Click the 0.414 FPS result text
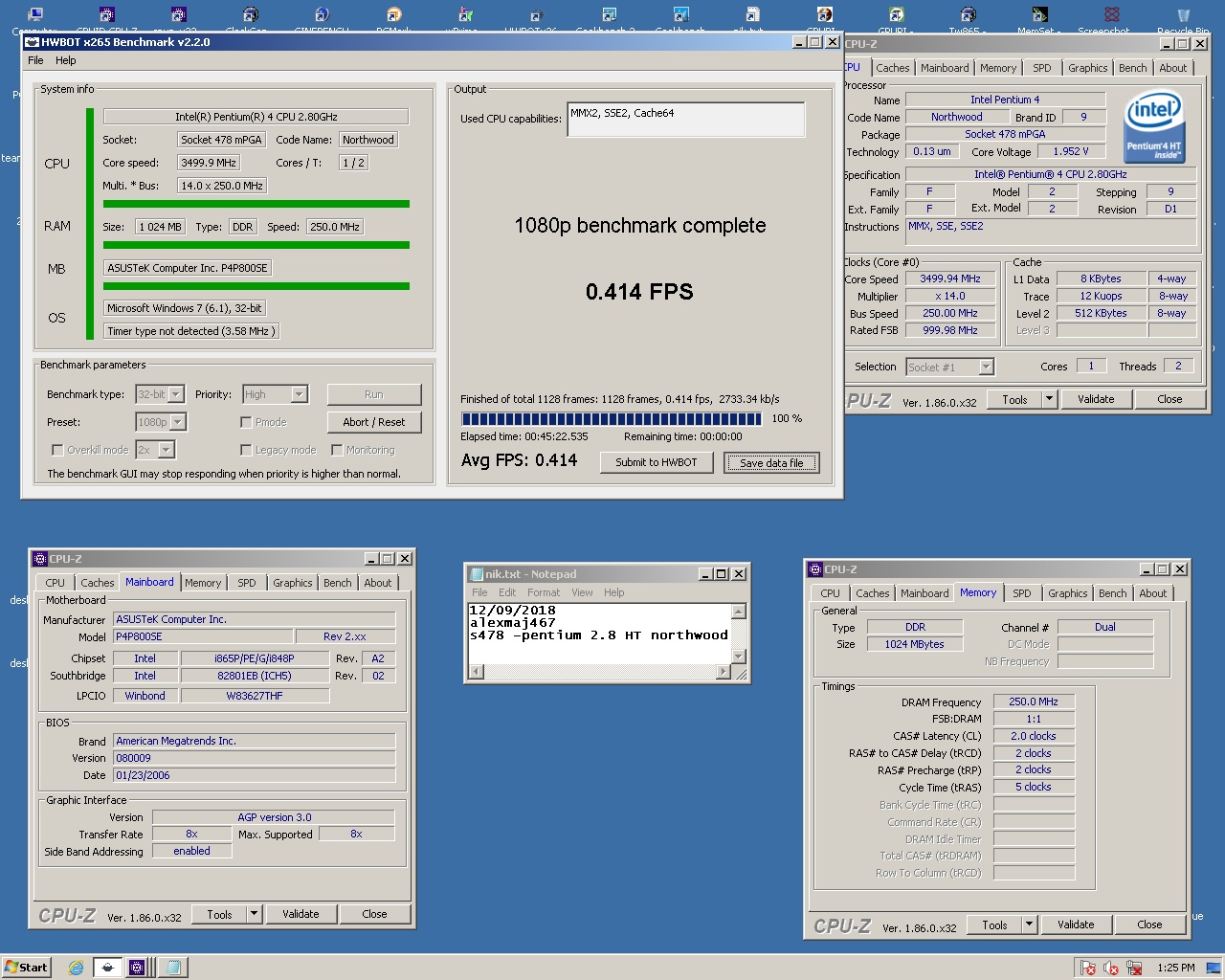This screenshot has height=980, width=1225. pos(639,292)
